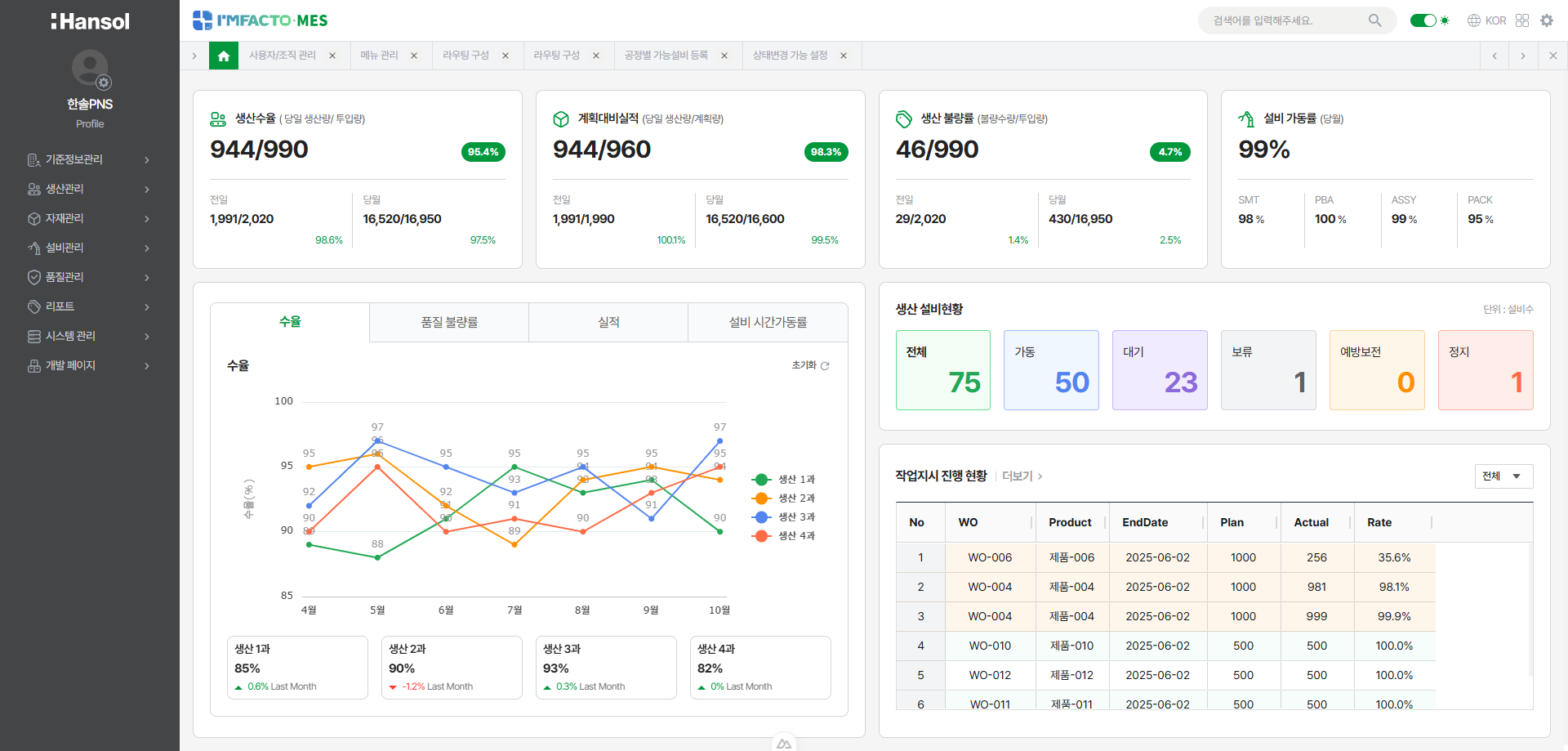This screenshot has height=751, width=1568.
Task: Open the settings gear in header
Action: point(1547,20)
